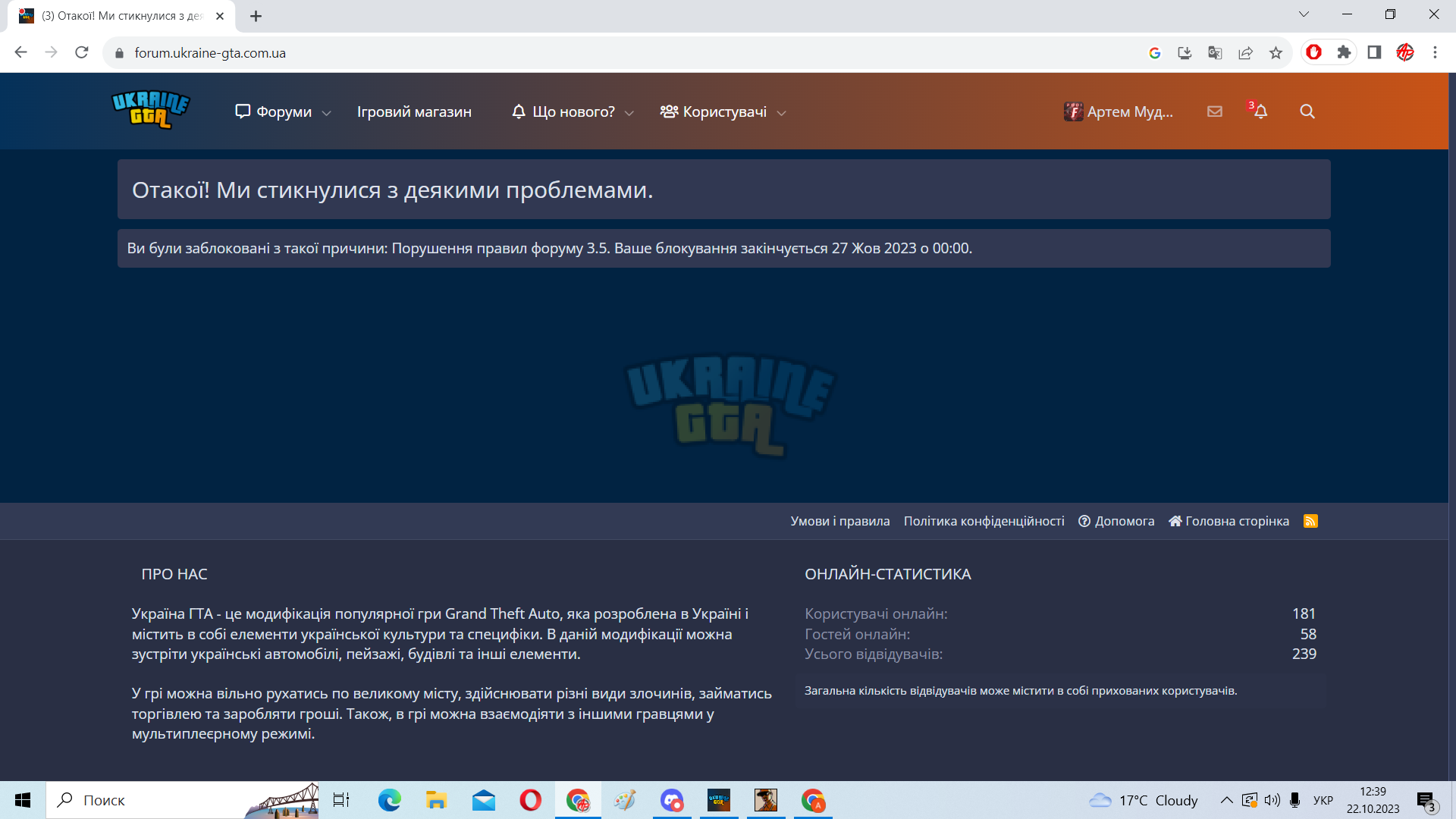
Task: Expand the Користувачі dropdown chevron
Action: 781,113
